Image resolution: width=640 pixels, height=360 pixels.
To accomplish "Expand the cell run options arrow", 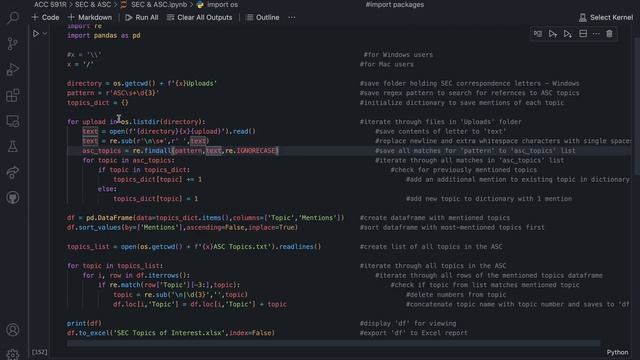I will 45,34.
